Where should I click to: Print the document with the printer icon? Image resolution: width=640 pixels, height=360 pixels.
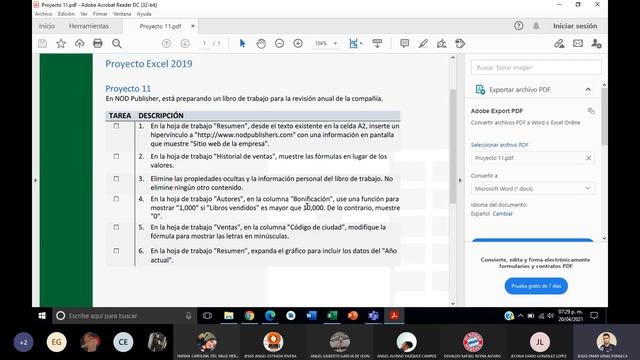click(98, 43)
